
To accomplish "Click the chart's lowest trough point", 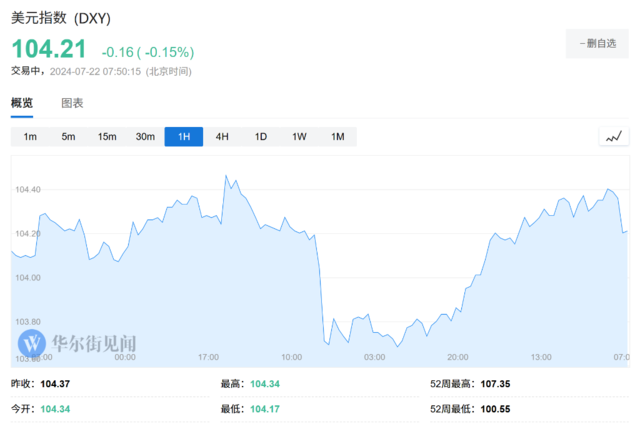I will tap(397, 346).
